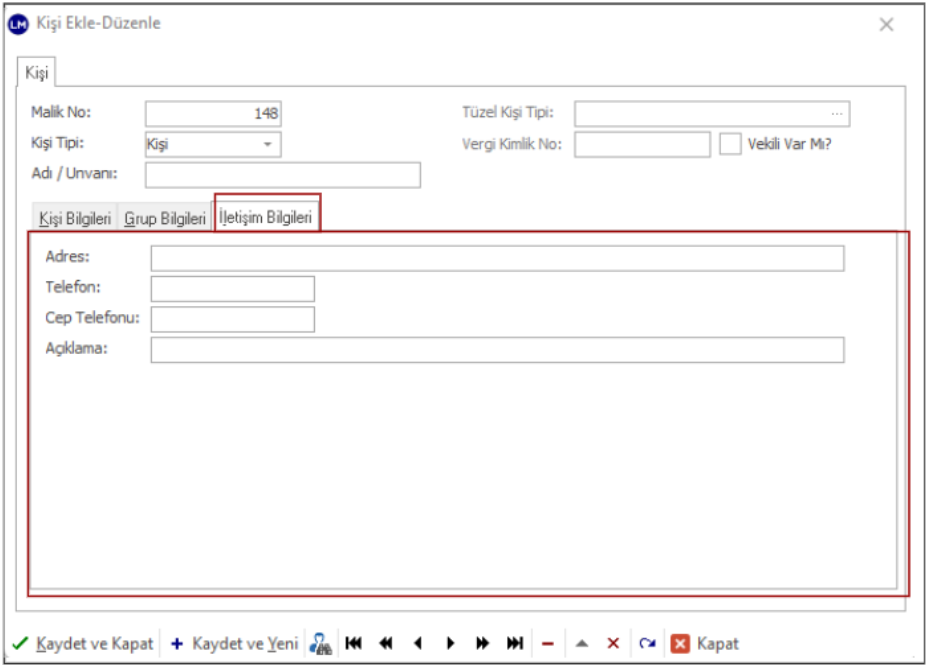
Task: Go to the next page of records
Action: click(x=482, y=643)
